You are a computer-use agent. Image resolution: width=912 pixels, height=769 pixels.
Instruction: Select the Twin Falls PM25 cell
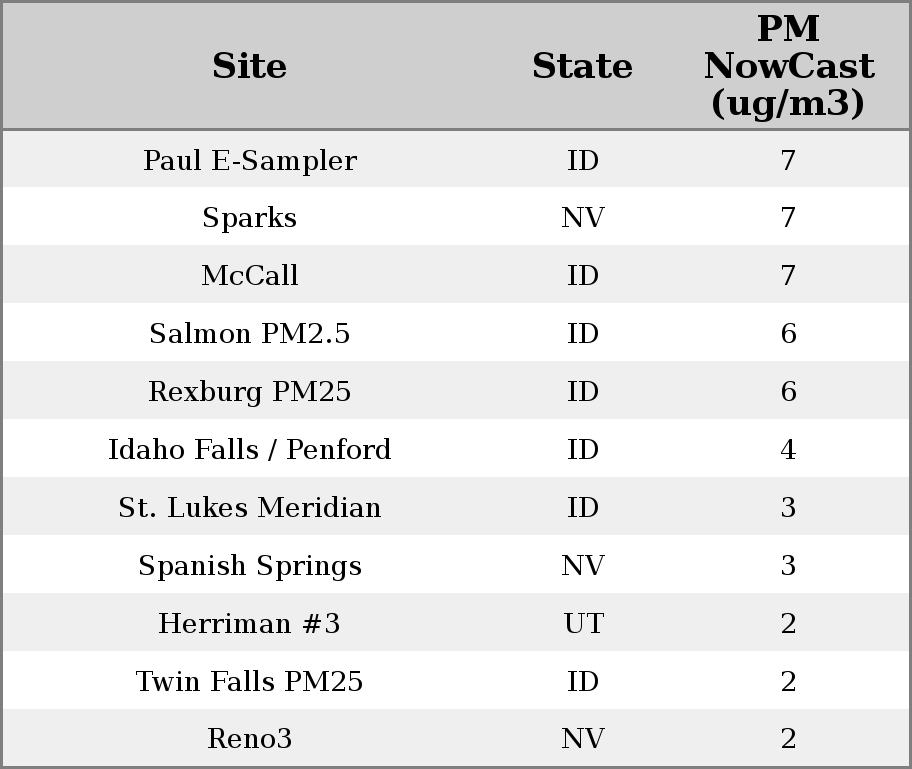click(x=249, y=682)
